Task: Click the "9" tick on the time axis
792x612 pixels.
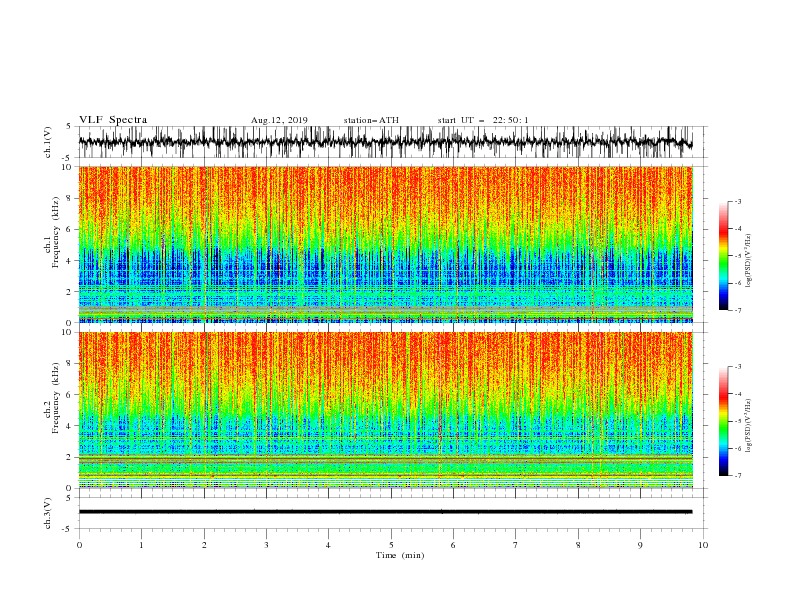Action: (640, 545)
